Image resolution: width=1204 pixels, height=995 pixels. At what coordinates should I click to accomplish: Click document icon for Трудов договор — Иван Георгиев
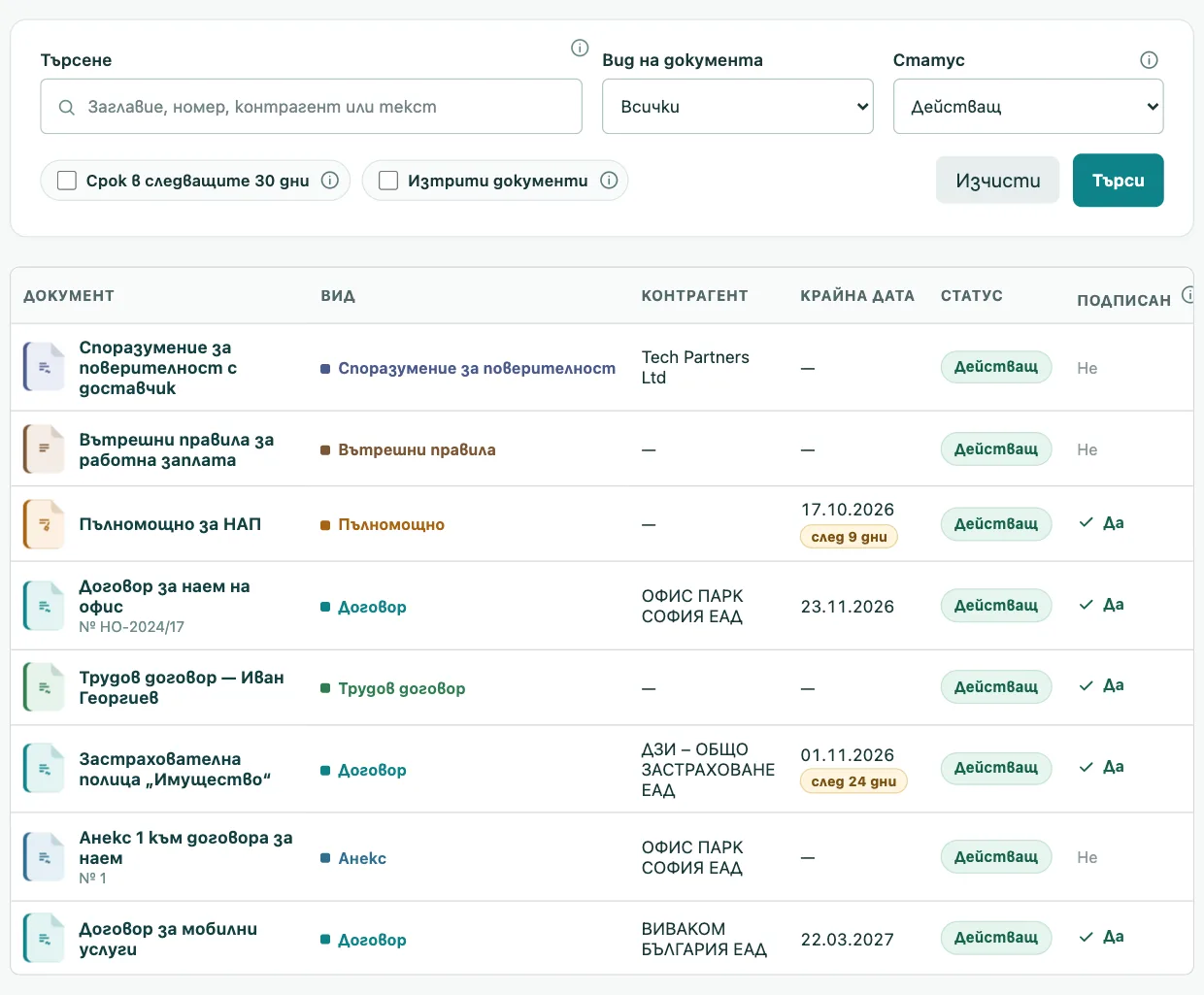pyautogui.click(x=44, y=687)
